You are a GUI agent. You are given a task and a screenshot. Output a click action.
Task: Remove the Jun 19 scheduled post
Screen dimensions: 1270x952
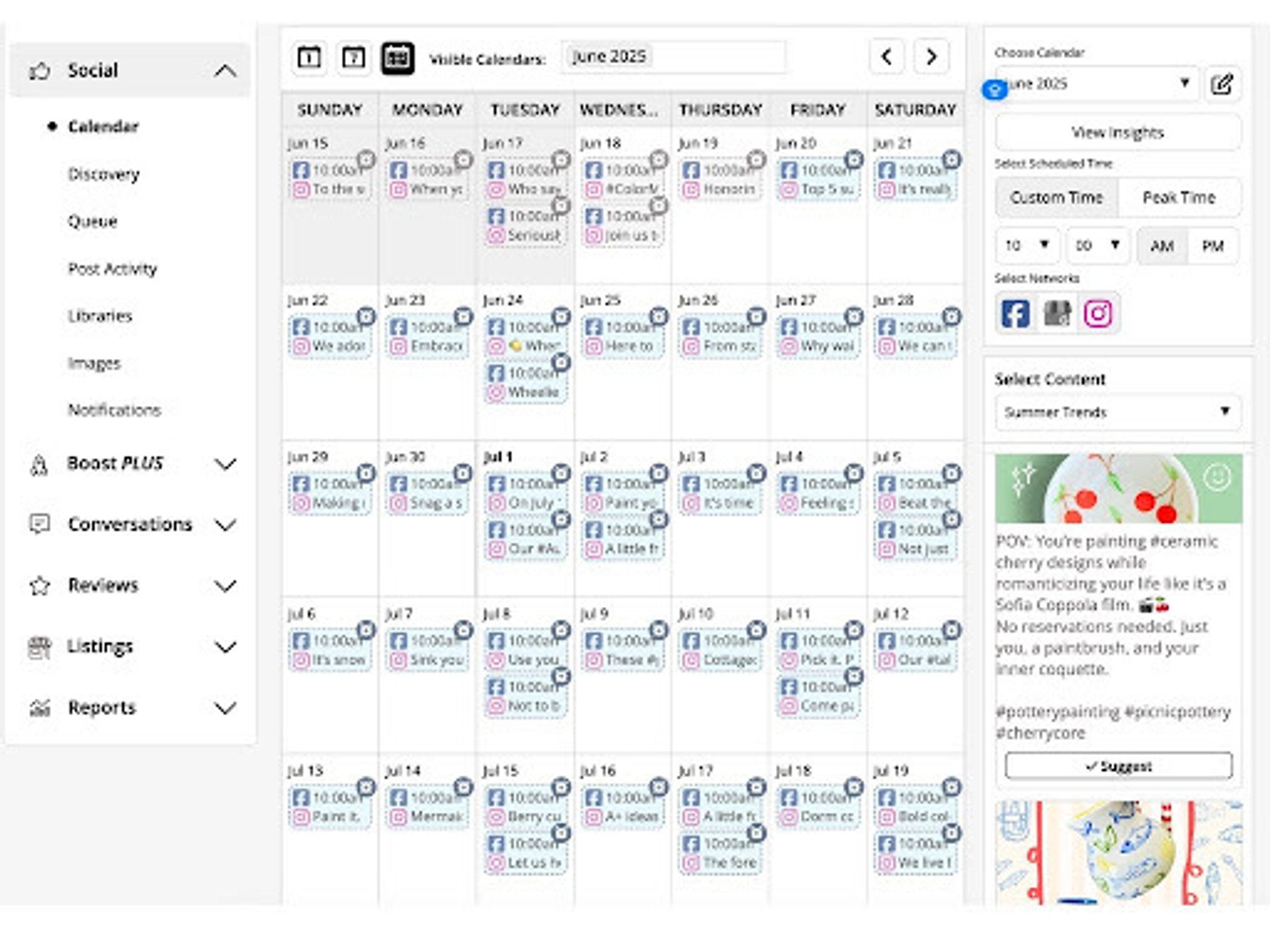coord(756,160)
